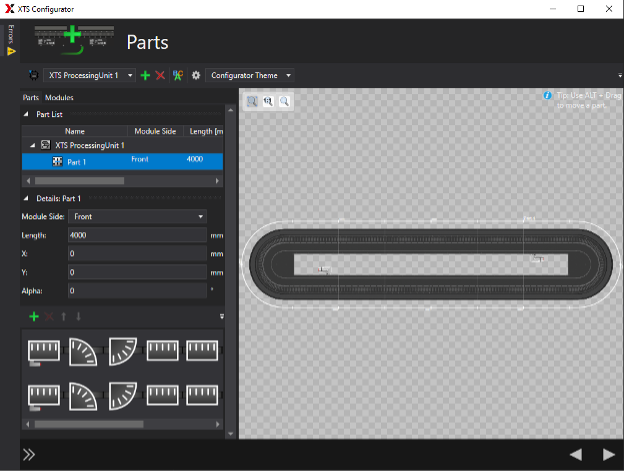Click the Front cell in Part 1 row
The width and height of the screenshot is (624, 472).
[x=140, y=159]
